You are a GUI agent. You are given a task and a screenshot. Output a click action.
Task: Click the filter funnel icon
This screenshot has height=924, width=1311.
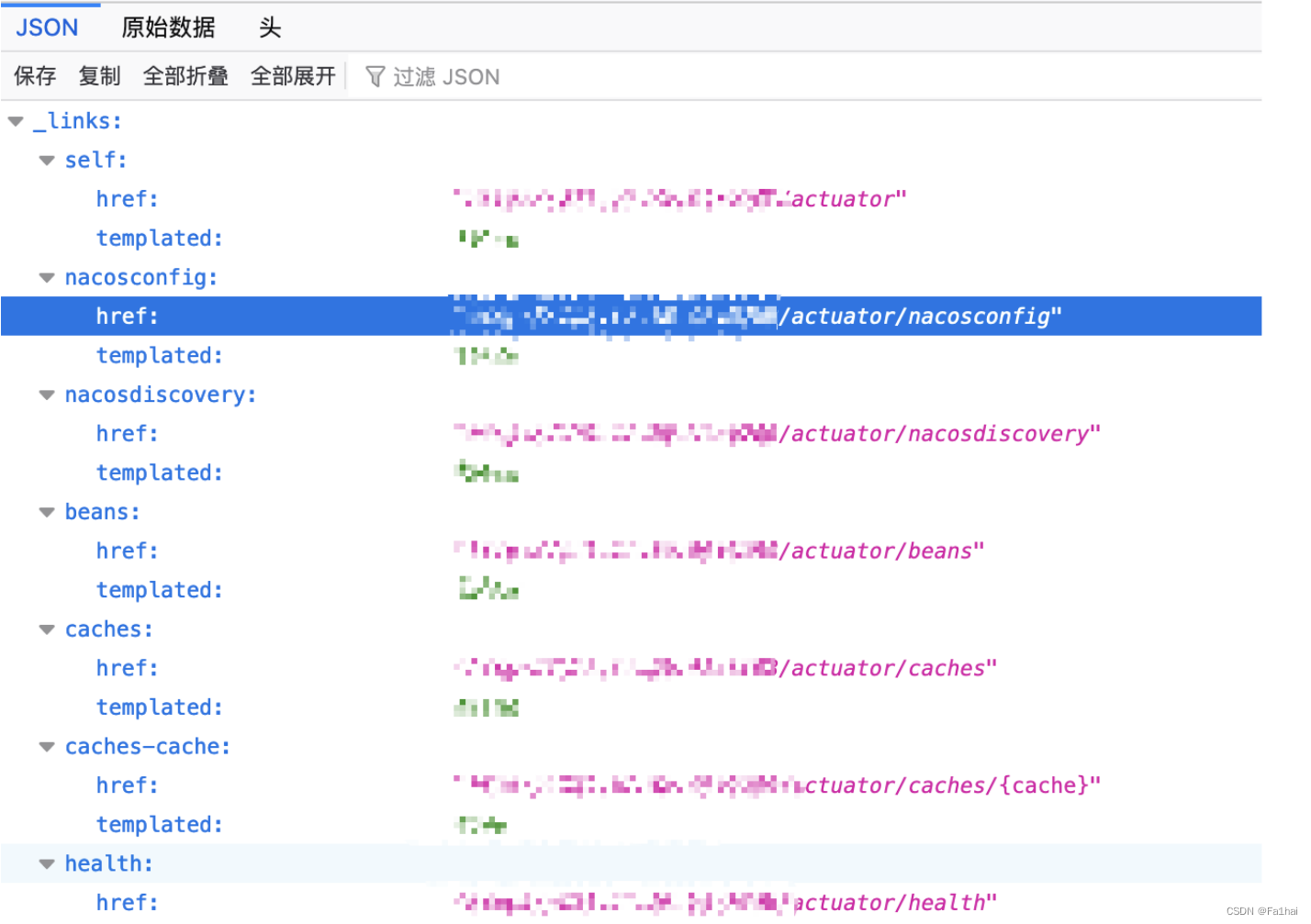(375, 77)
